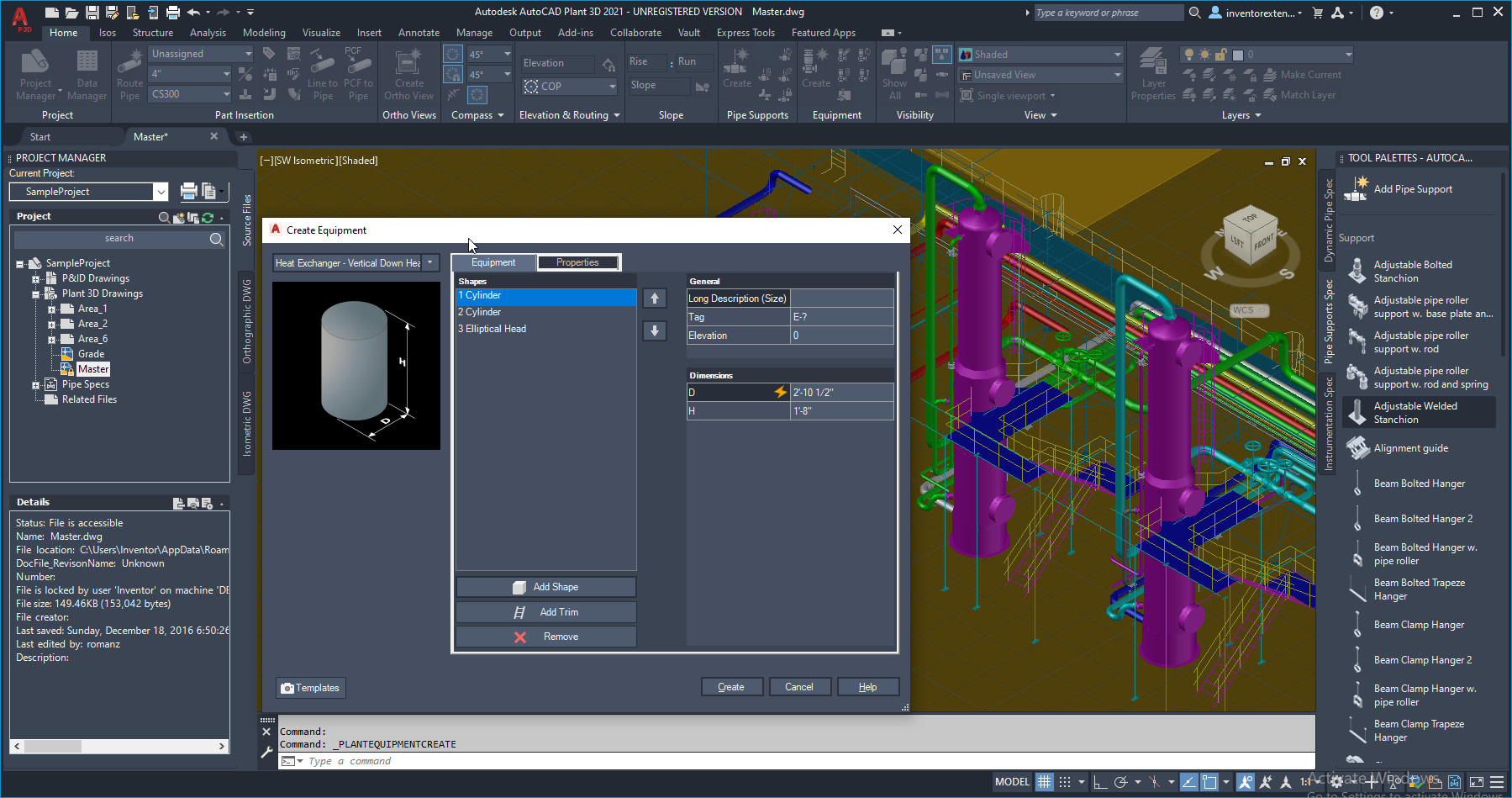Image resolution: width=1512 pixels, height=798 pixels.
Task: Click the PCF to Pipe tool
Action: point(358,75)
